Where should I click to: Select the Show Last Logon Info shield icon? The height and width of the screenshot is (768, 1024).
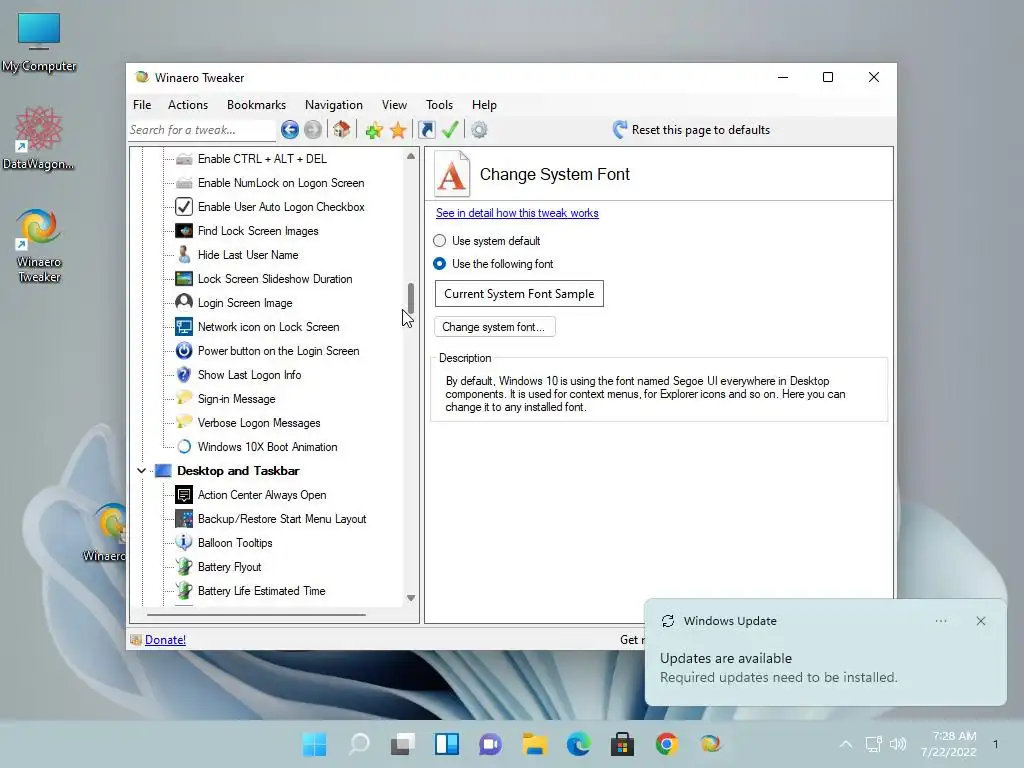pyautogui.click(x=184, y=375)
